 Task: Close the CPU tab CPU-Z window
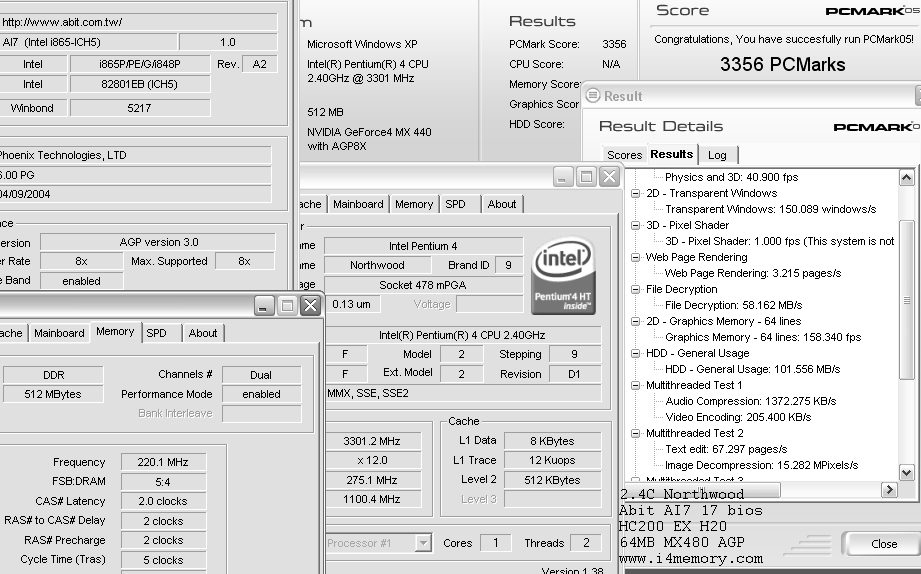[x=610, y=176]
